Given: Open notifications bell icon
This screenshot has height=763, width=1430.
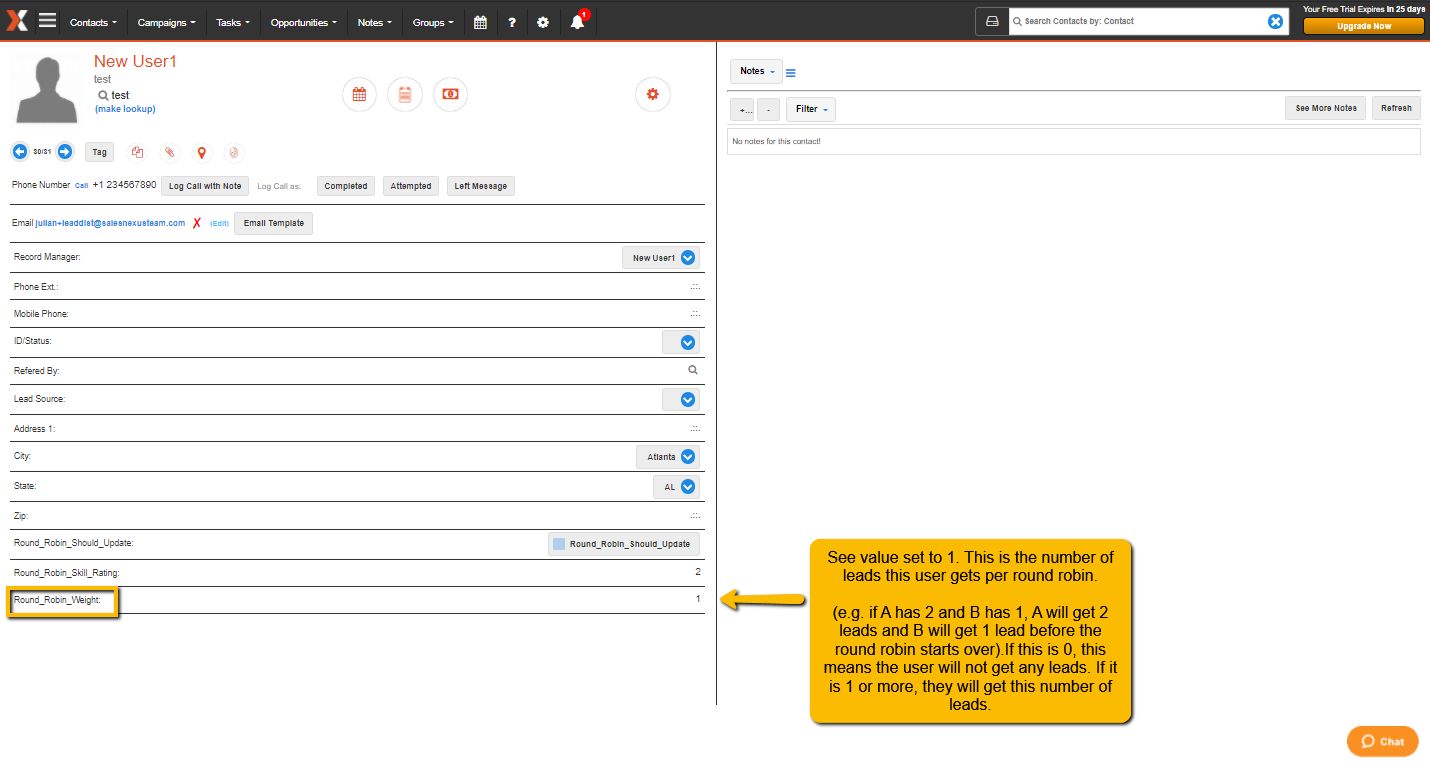Looking at the screenshot, I should click(x=578, y=21).
